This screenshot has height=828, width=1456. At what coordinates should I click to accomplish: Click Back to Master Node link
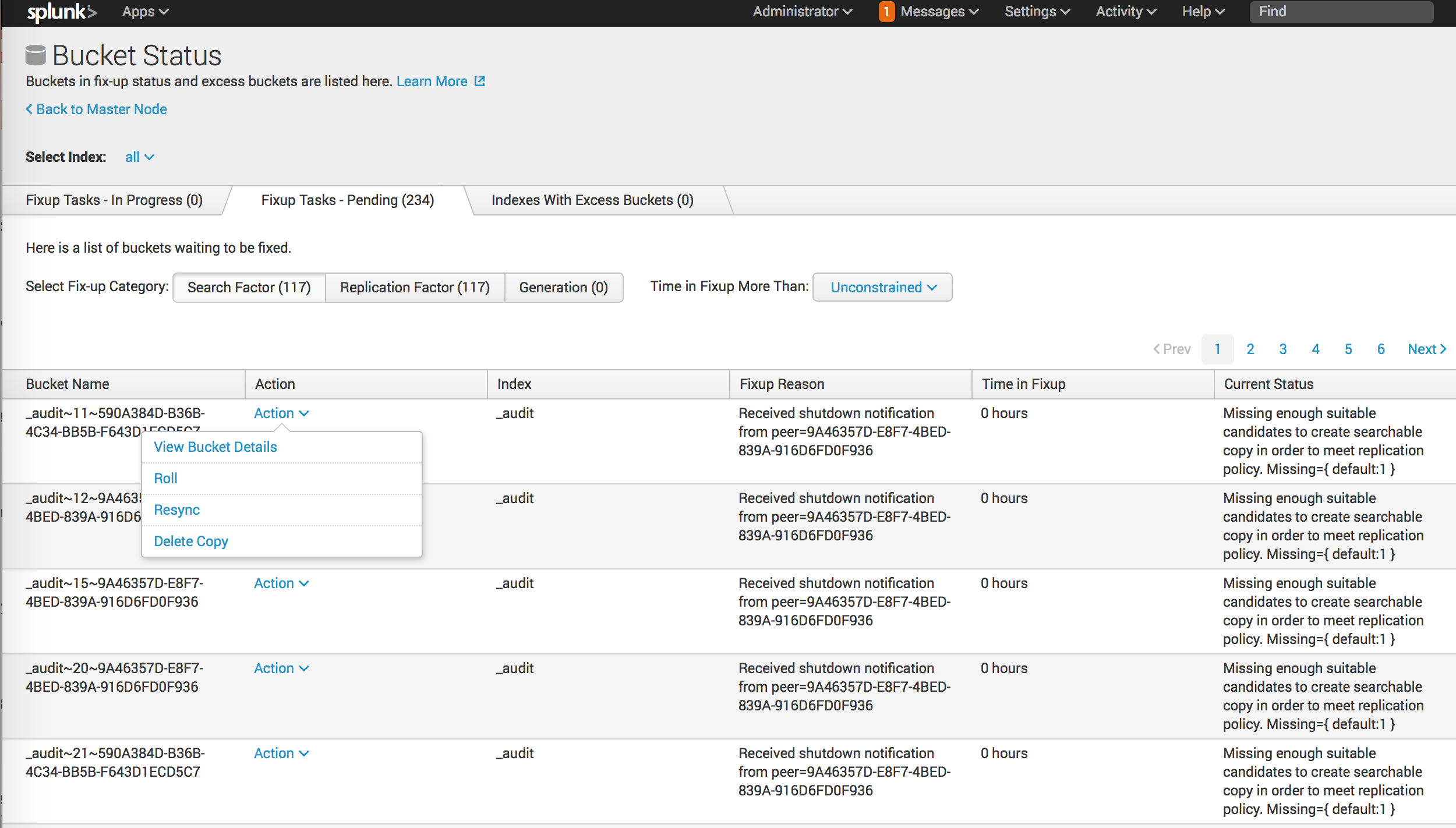pyautogui.click(x=97, y=109)
